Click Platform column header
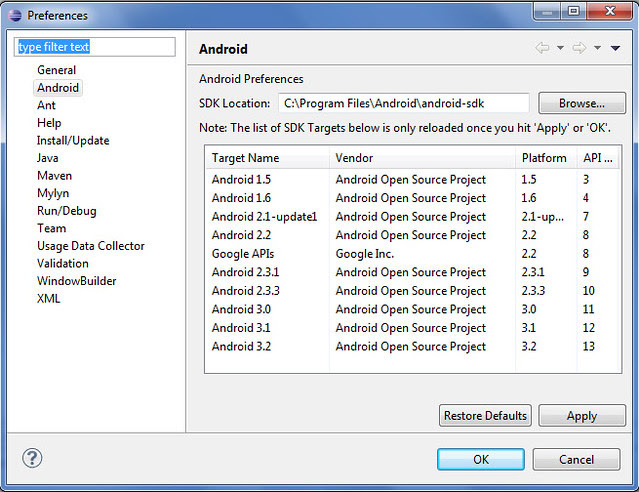 [546, 158]
